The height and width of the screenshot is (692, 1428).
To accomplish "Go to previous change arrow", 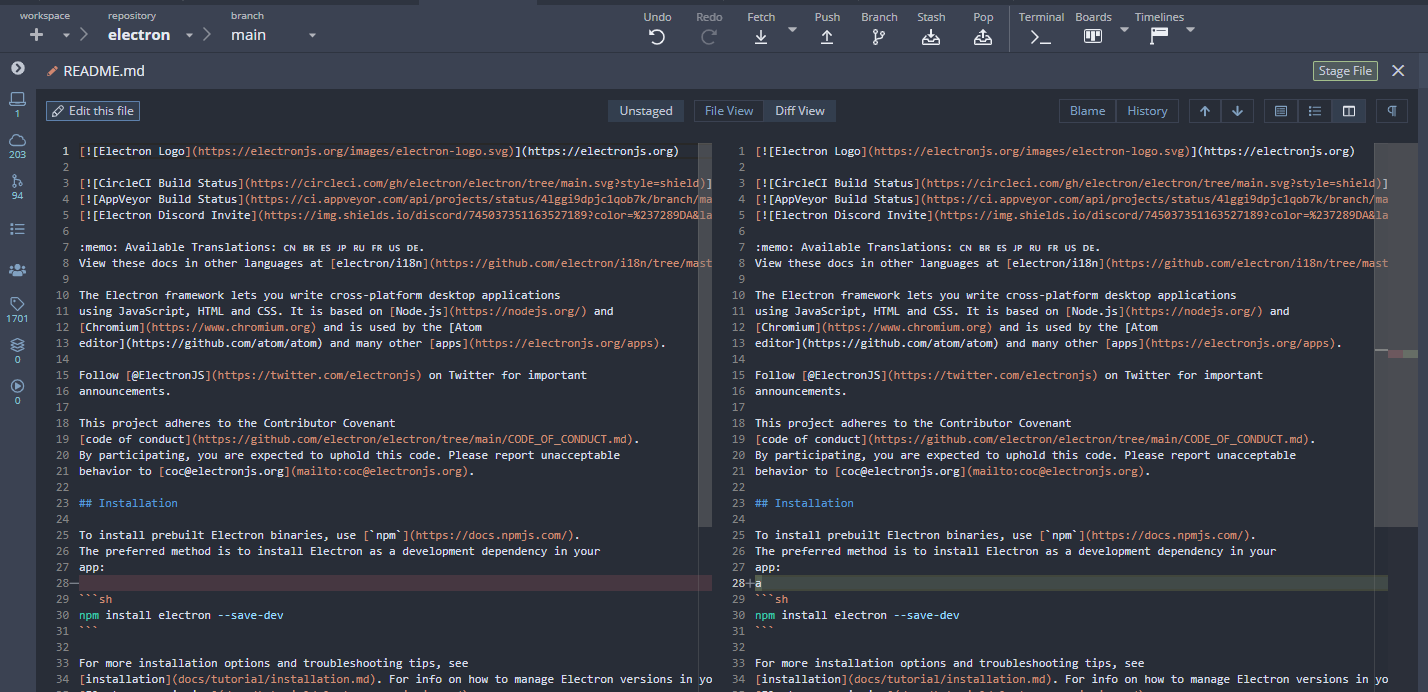I will click(x=1205, y=111).
